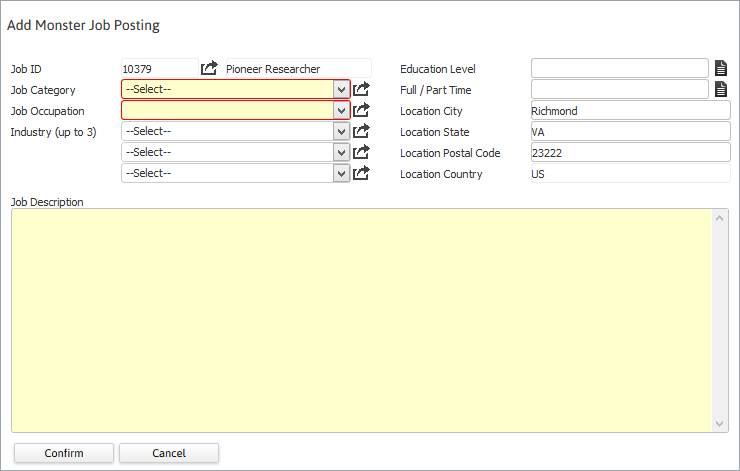Click the share icon beside second Industry dropdown
This screenshot has width=740, height=471.
point(362,152)
